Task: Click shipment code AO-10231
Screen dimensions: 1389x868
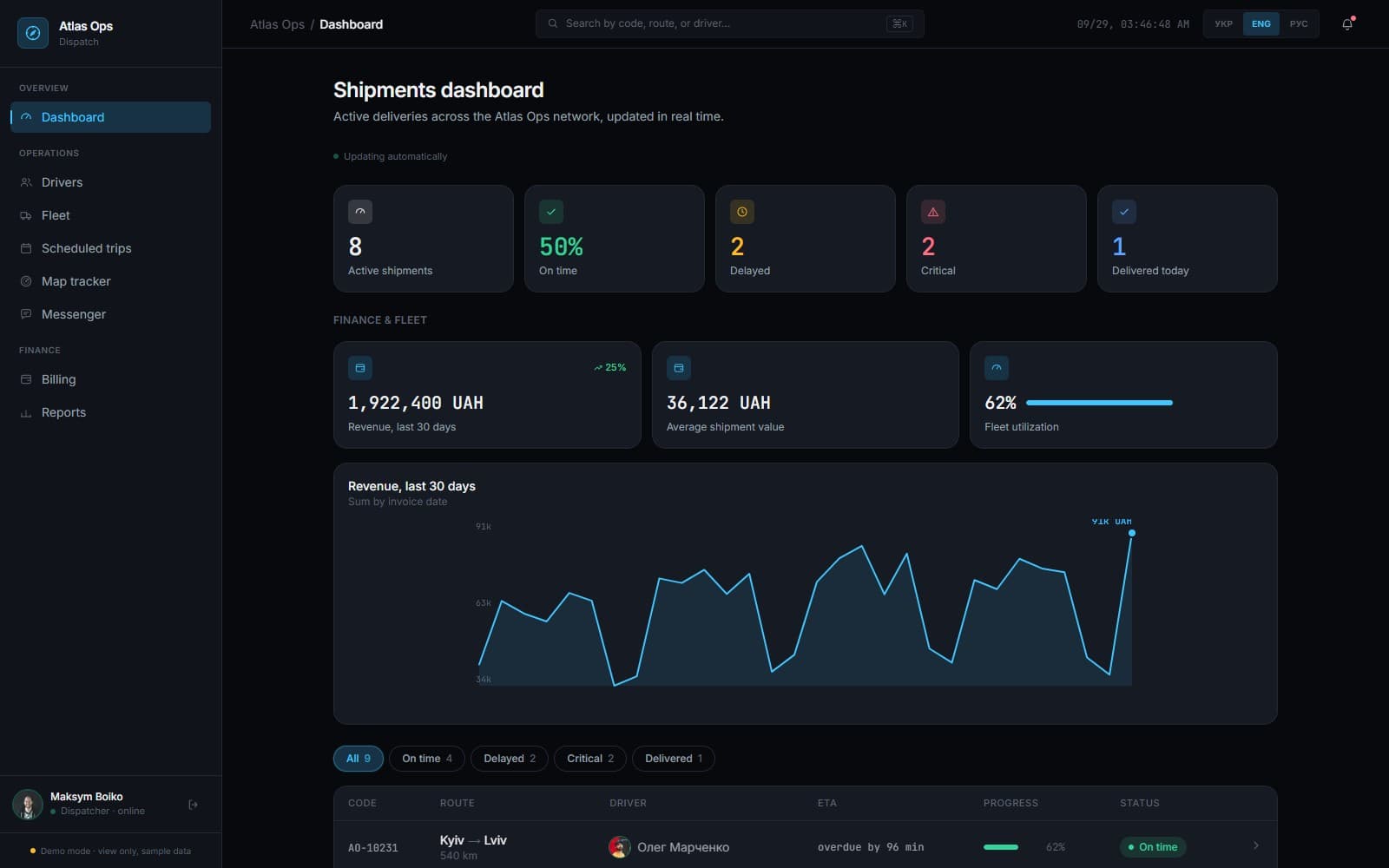Action: click(373, 847)
